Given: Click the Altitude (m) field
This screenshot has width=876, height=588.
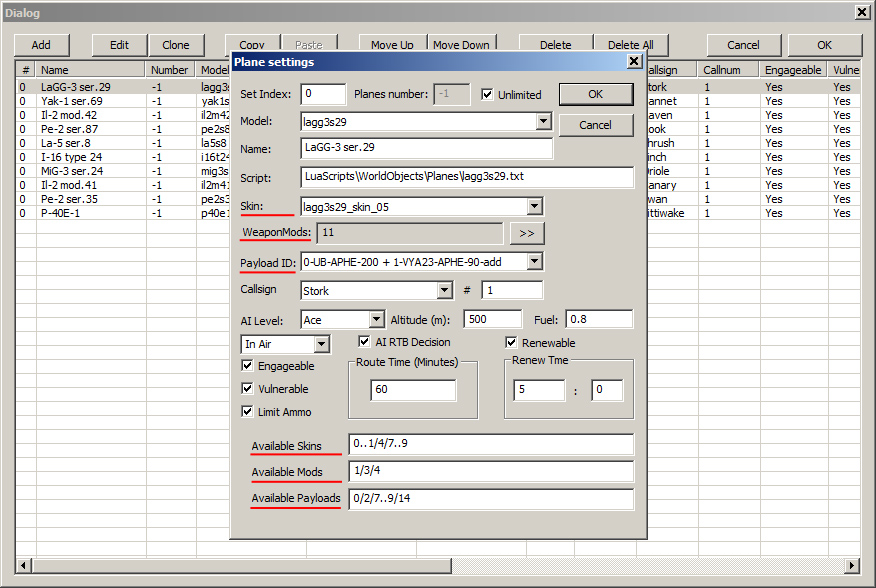Looking at the screenshot, I should (493, 319).
